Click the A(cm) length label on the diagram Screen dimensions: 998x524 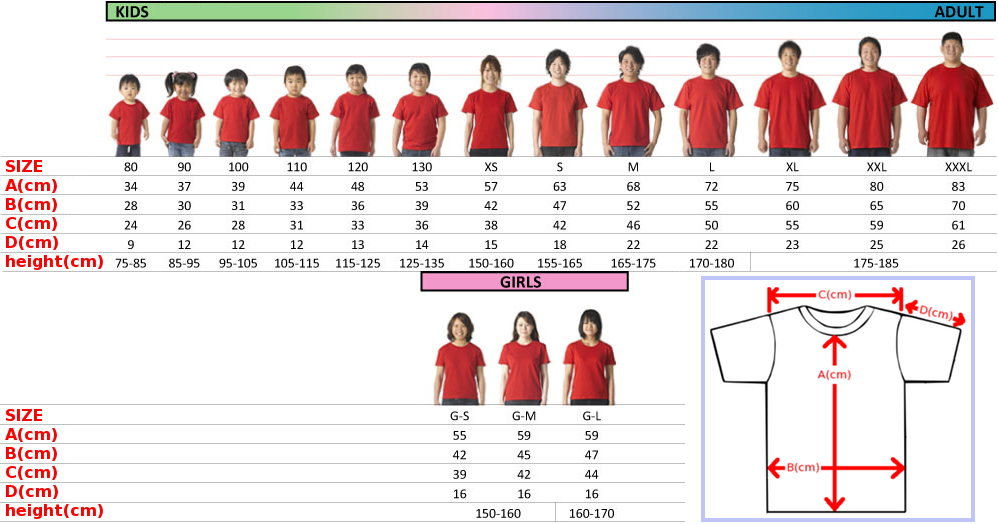[x=834, y=375]
